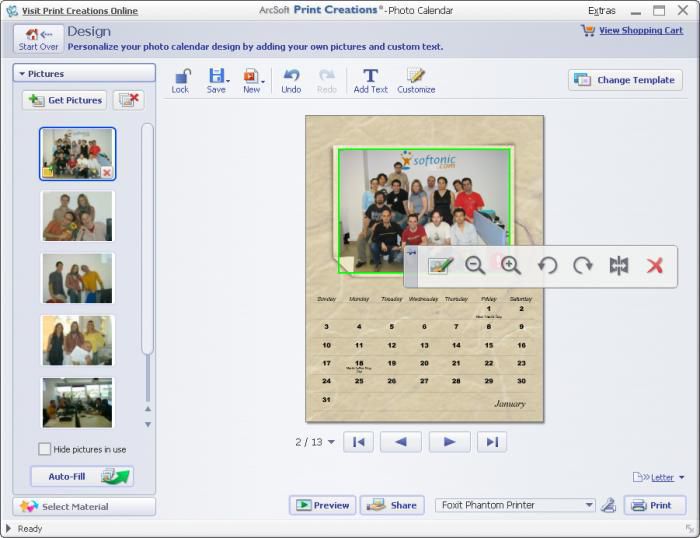Click the Undo arrow icon
The image size is (700, 538).
[x=291, y=80]
